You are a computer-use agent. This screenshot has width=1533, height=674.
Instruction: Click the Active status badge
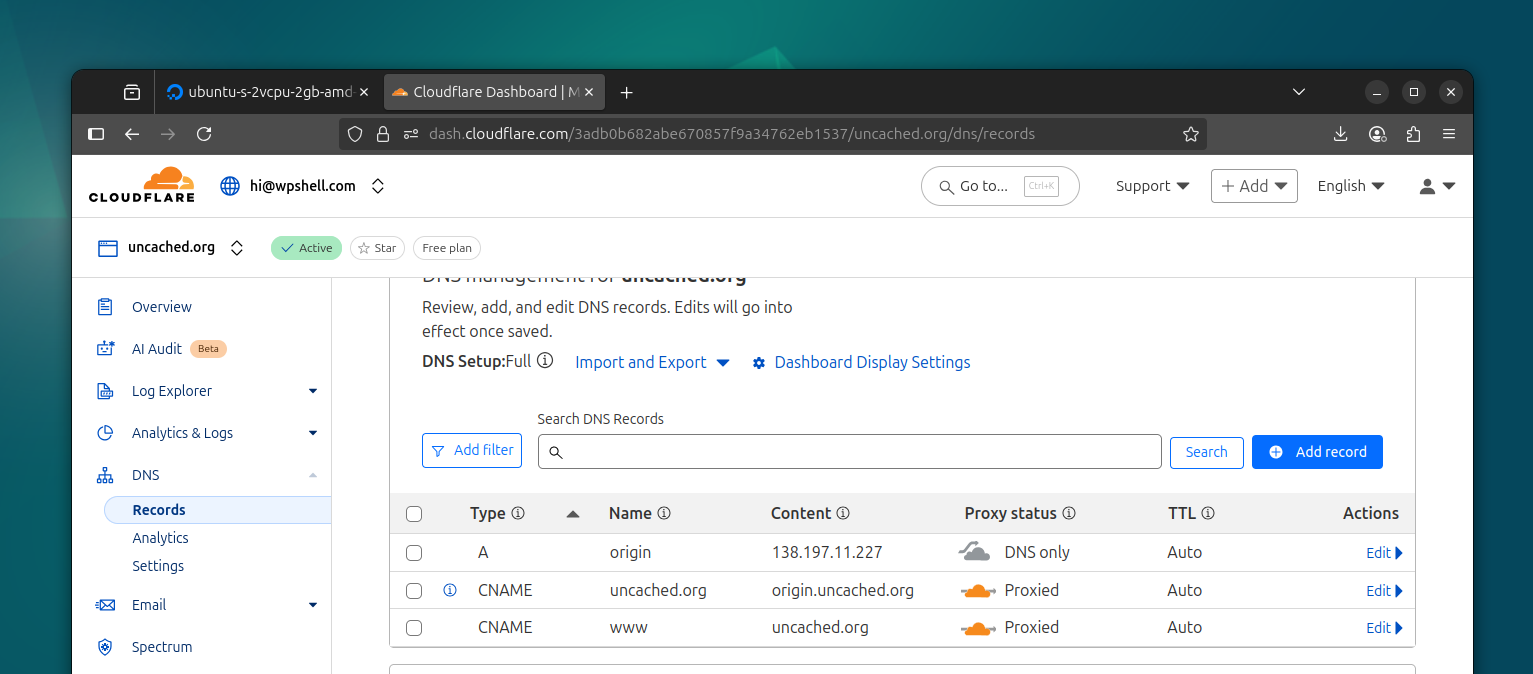[x=306, y=248]
